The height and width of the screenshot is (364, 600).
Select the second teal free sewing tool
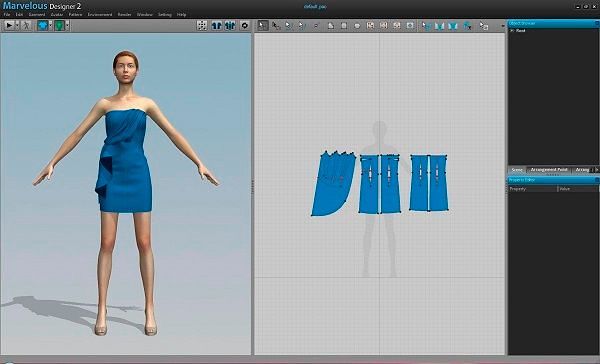pyautogui.click(x=453, y=26)
